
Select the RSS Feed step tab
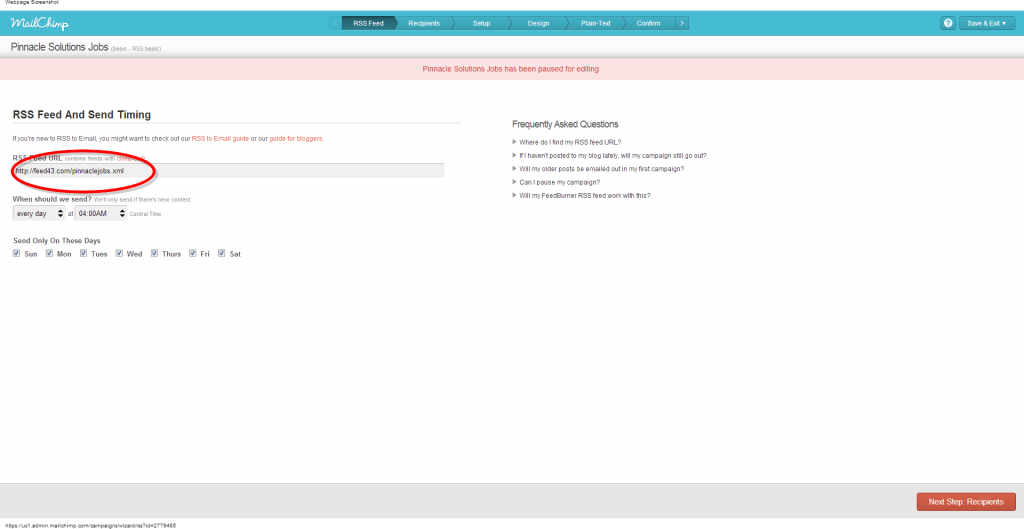point(368,24)
